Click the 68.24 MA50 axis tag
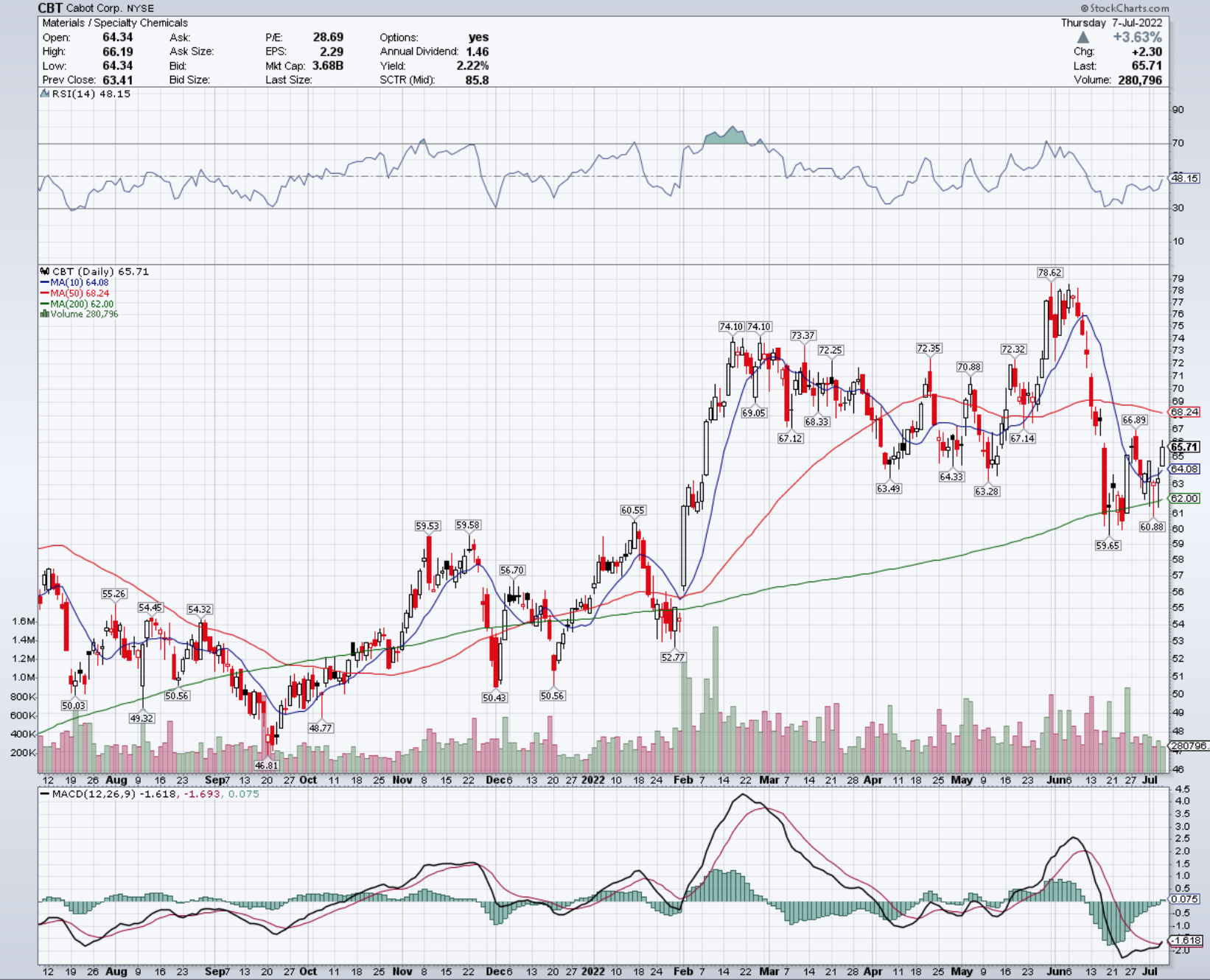This screenshot has height=980, width=1210. tap(1184, 412)
